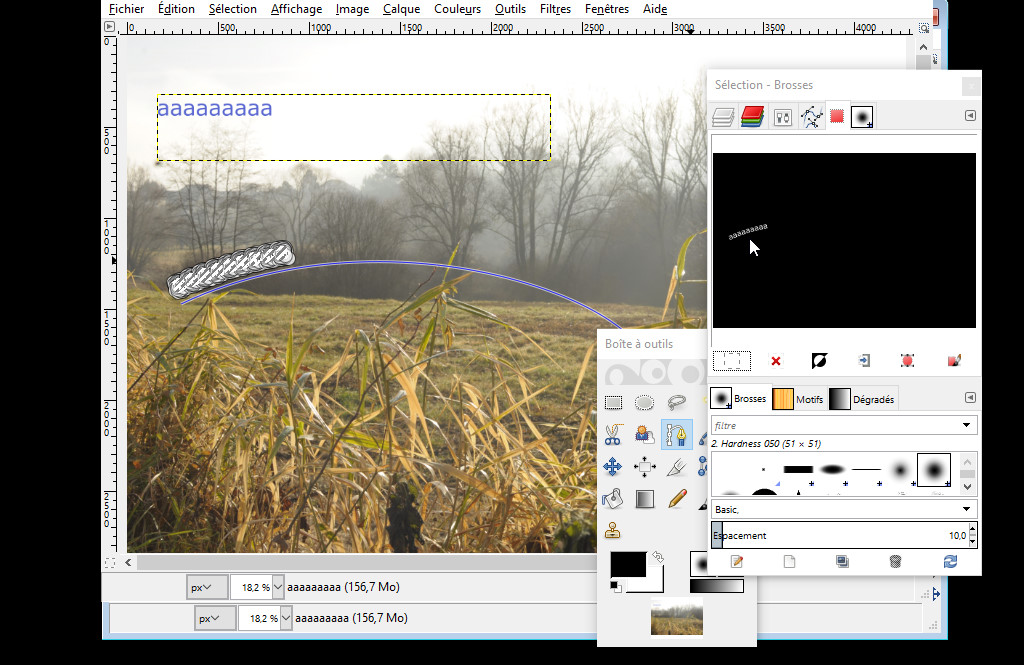Open the Affichage menu
1024x665 pixels.
(296, 8)
